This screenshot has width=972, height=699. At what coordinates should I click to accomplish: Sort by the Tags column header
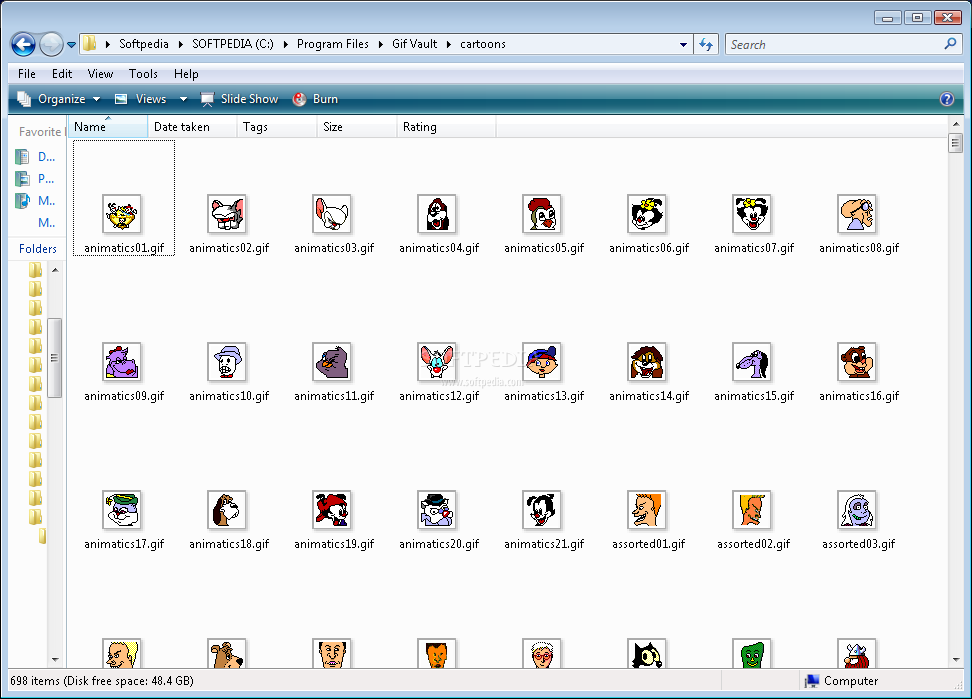coord(276,127)
